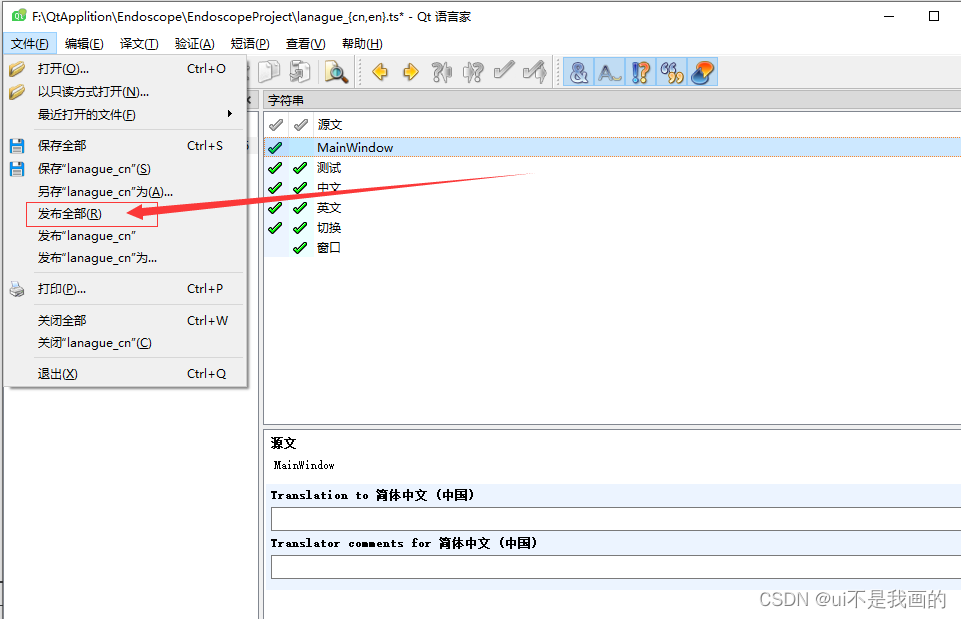Select the next unfinished item icon
This screenshot has height=619, width=961.
point(472,71)
